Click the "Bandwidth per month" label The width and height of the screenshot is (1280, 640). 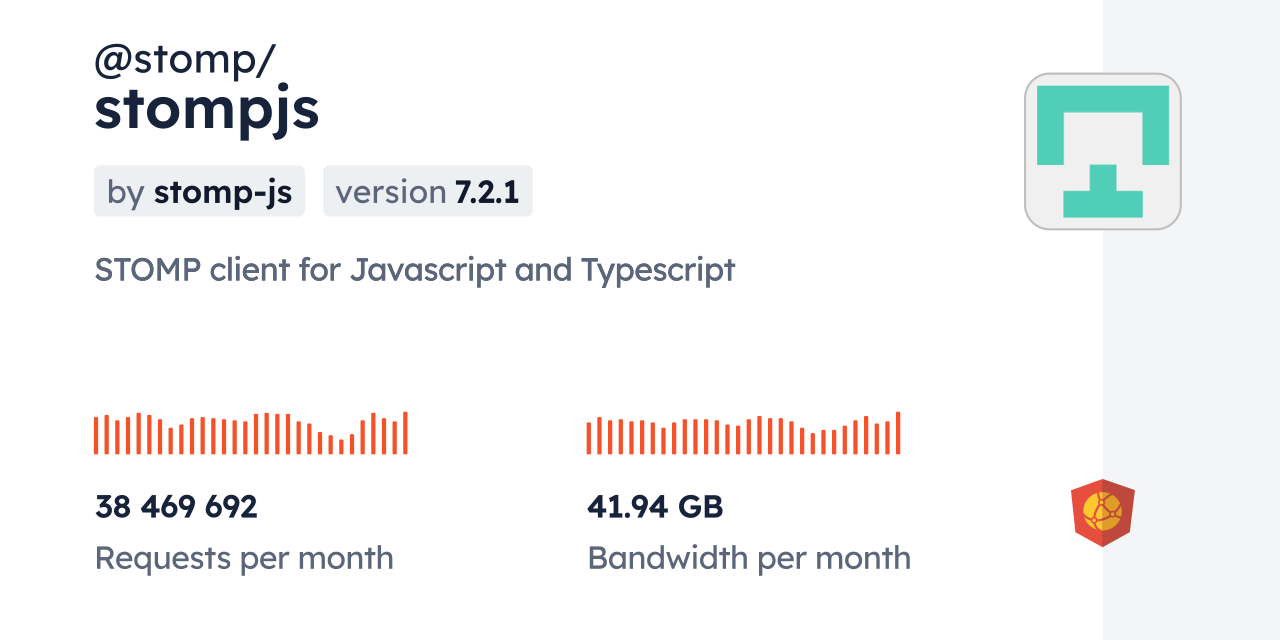[749, 558]
